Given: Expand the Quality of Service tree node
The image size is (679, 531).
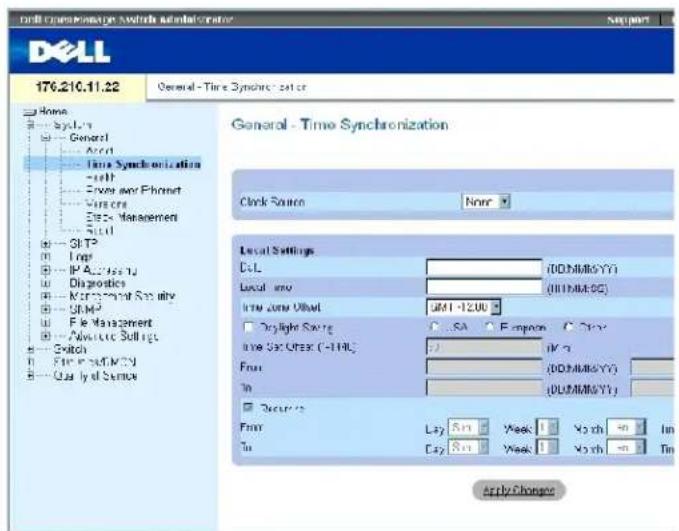Looking at the screenshot, I should (30, 376).
